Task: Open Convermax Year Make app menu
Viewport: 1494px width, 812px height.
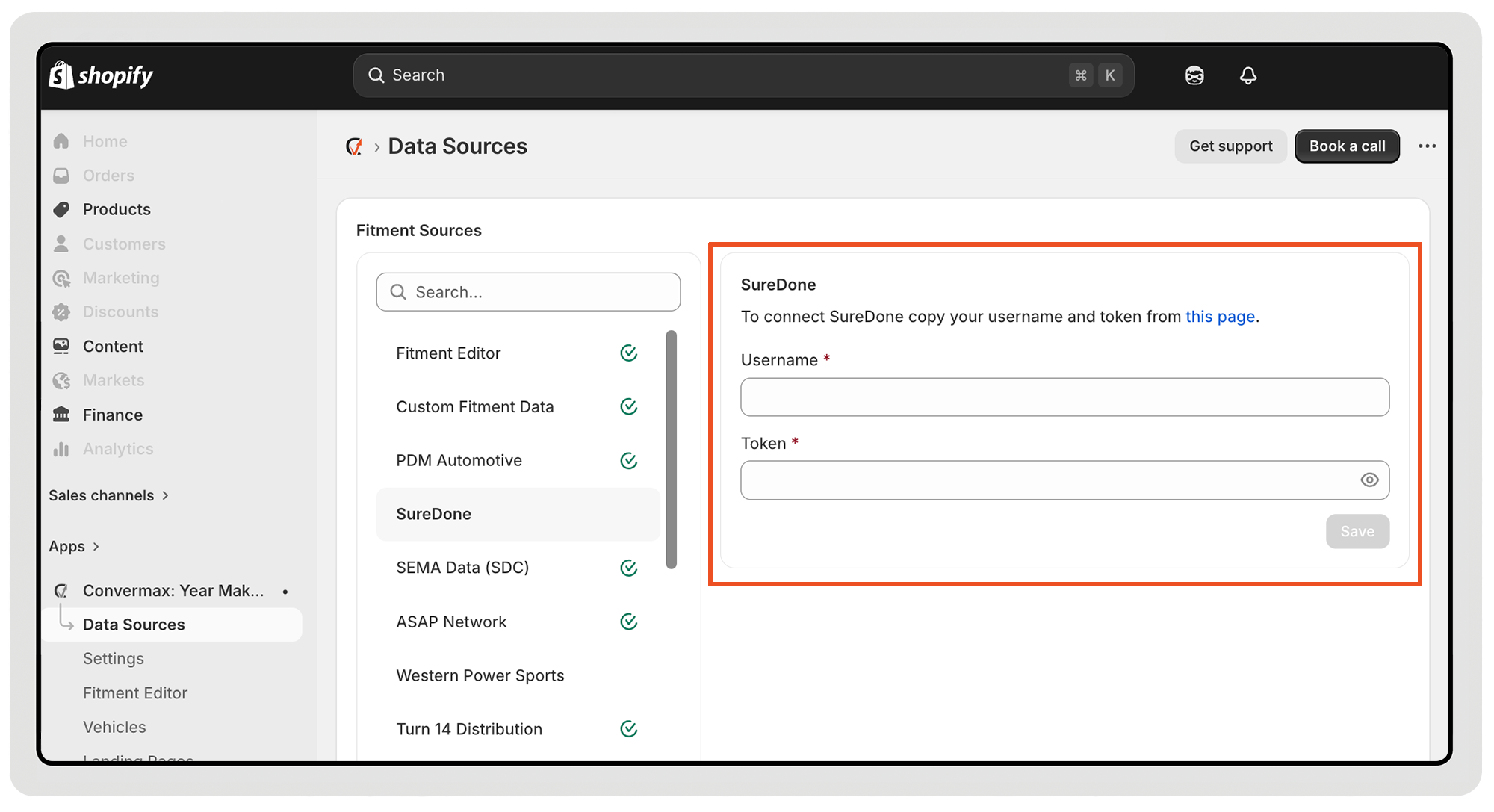Action: [173, 591]
